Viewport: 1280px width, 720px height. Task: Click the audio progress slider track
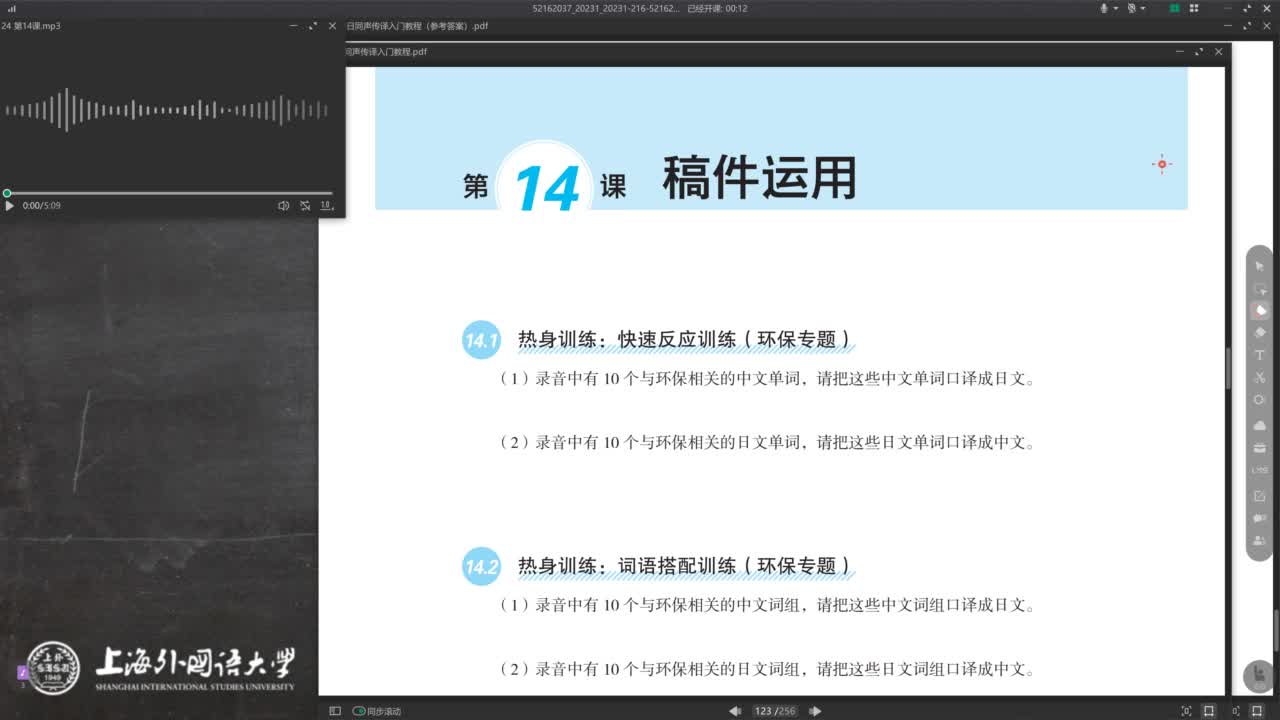pos(170,193)
